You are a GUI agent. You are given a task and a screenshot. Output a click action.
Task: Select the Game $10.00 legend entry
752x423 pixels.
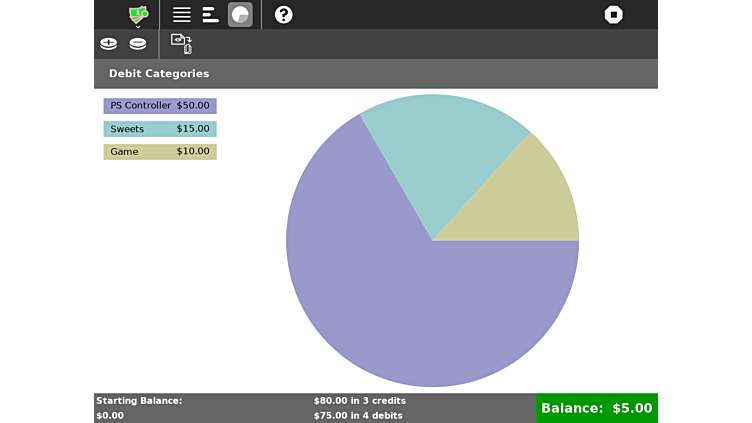160,152
